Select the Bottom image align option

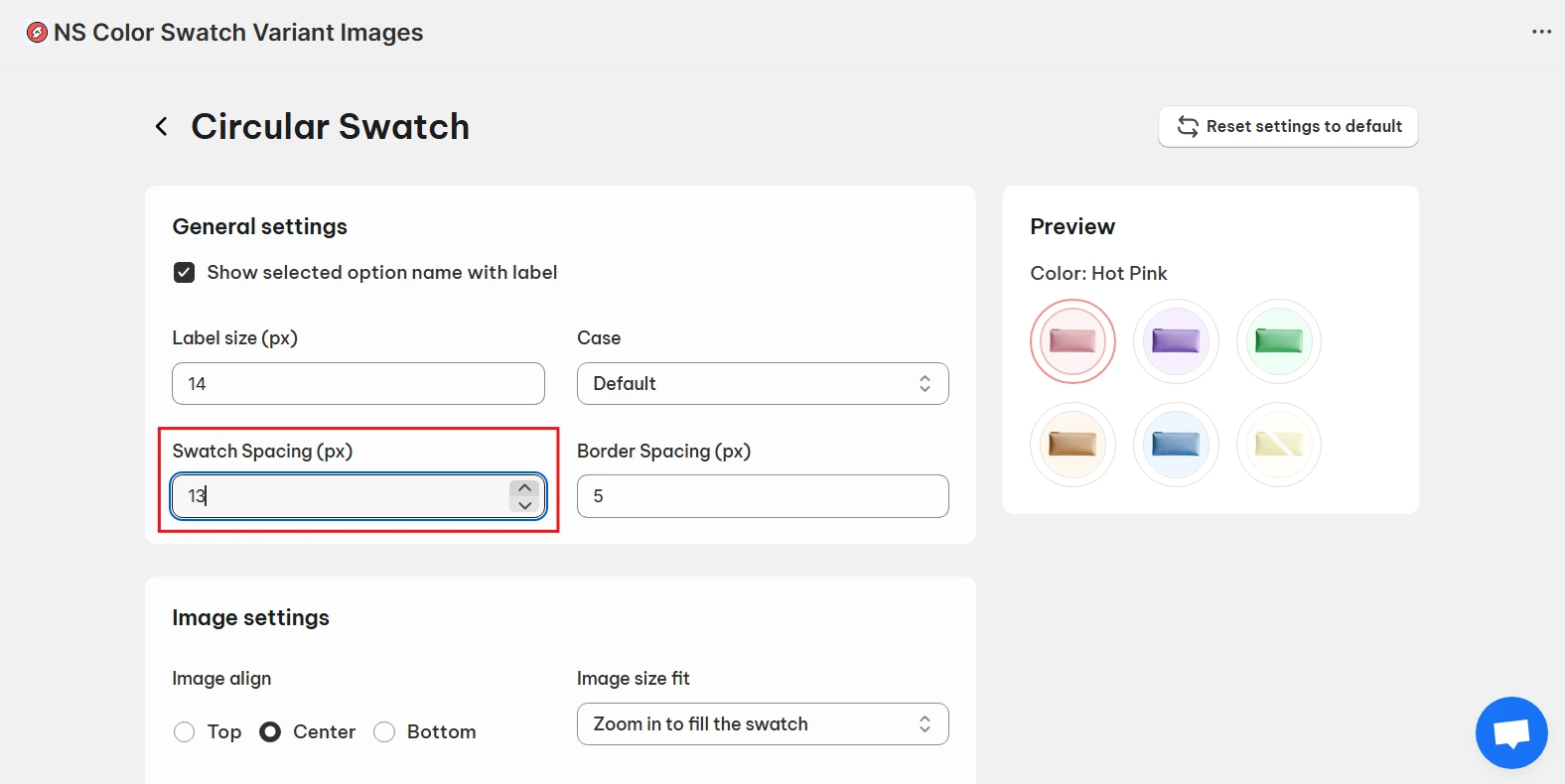[384, 732]
